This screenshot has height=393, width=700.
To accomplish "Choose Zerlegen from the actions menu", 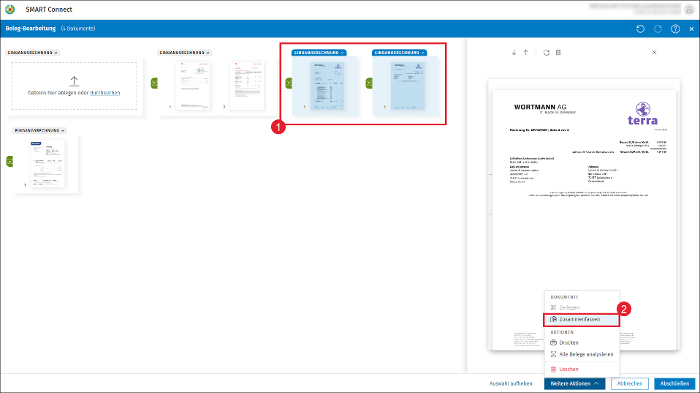I will click(581, 308).
